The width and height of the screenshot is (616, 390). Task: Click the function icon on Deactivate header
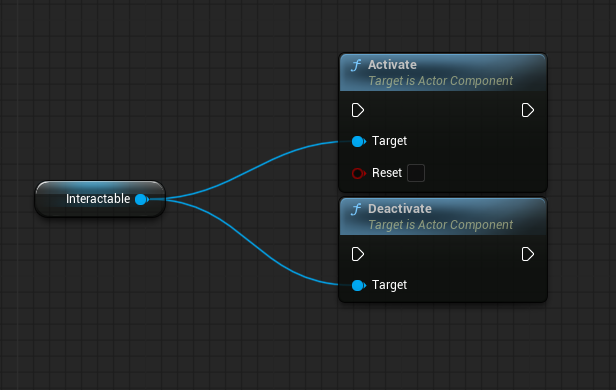coord(356,209)
